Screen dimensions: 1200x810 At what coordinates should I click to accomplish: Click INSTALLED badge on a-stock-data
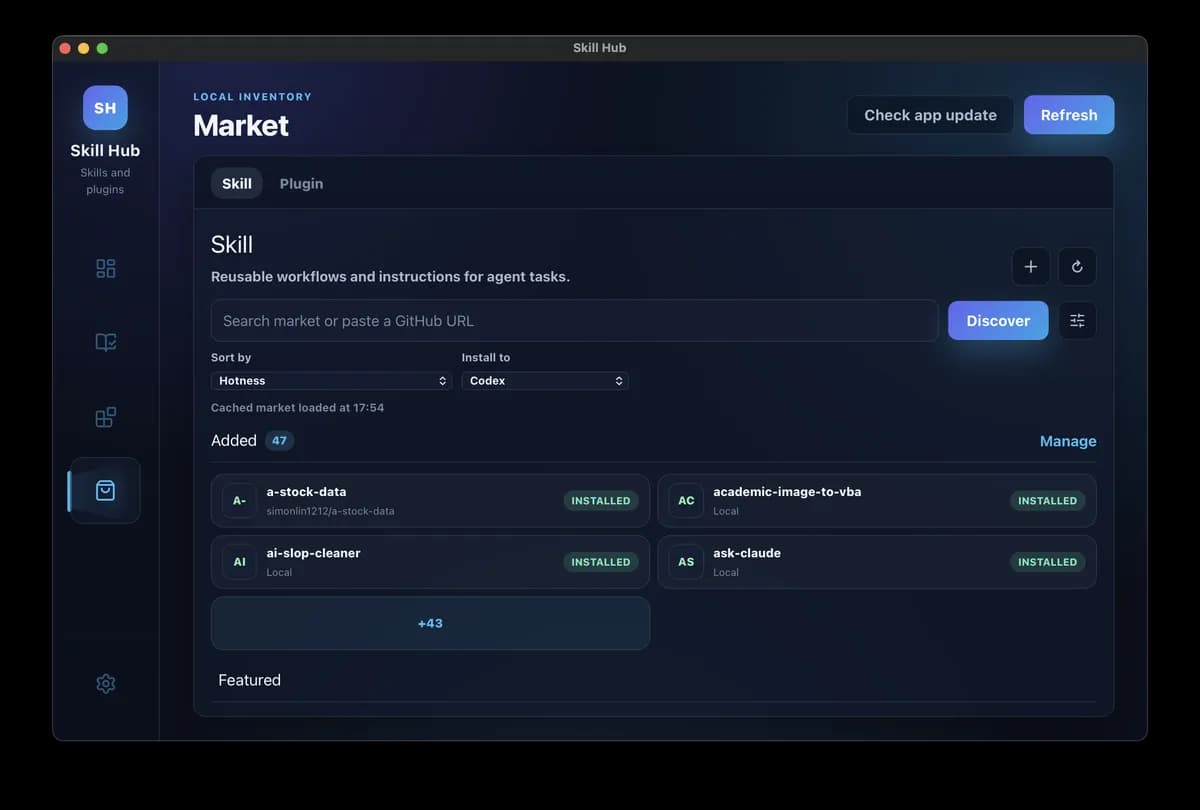[x=601, y=501]
